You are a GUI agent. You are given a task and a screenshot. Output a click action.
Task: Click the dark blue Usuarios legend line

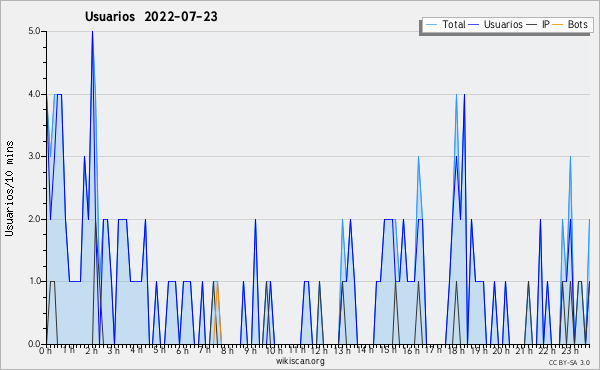tap(474, 25)
